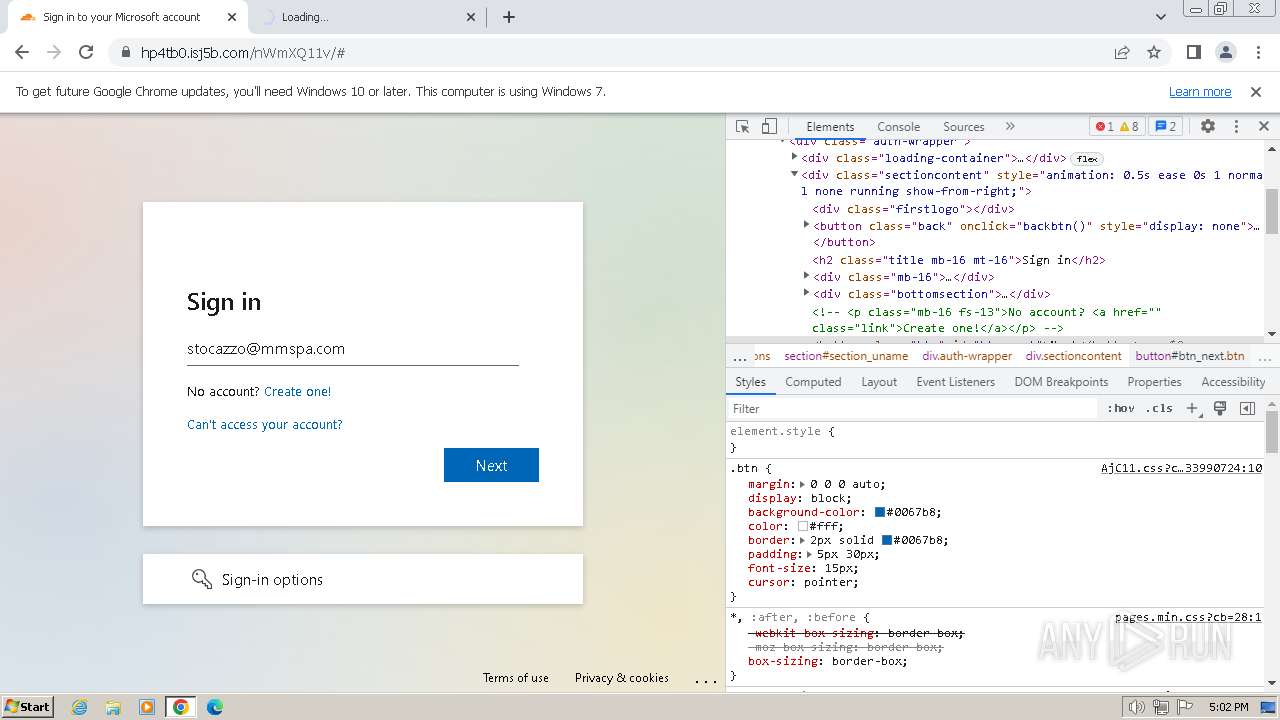The height and width of the screenshot is (720, 1280).
Task: Select section#section_uname in breadcrumb
Action: tap(846, 356)
